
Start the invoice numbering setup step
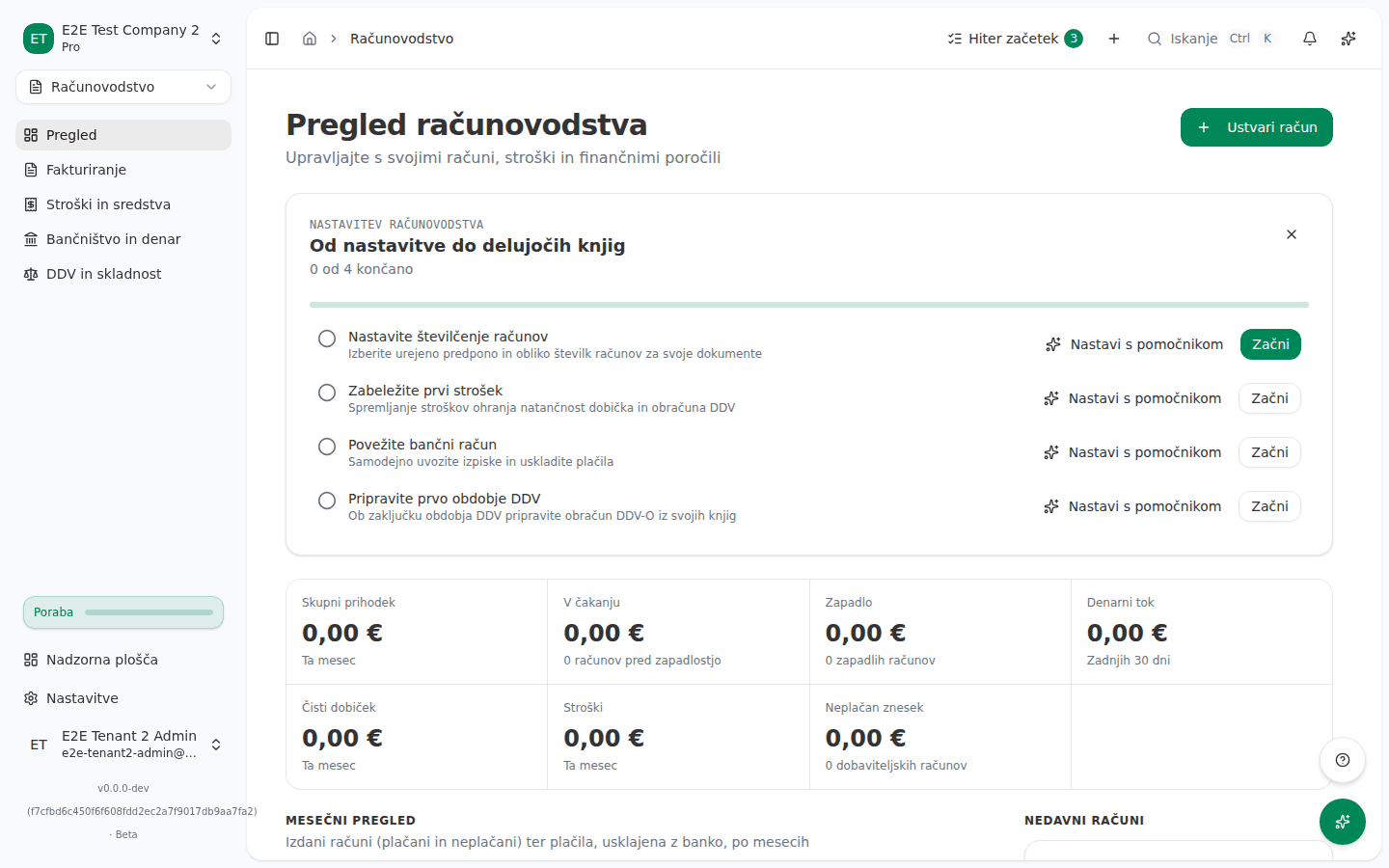coord(1270,344)
